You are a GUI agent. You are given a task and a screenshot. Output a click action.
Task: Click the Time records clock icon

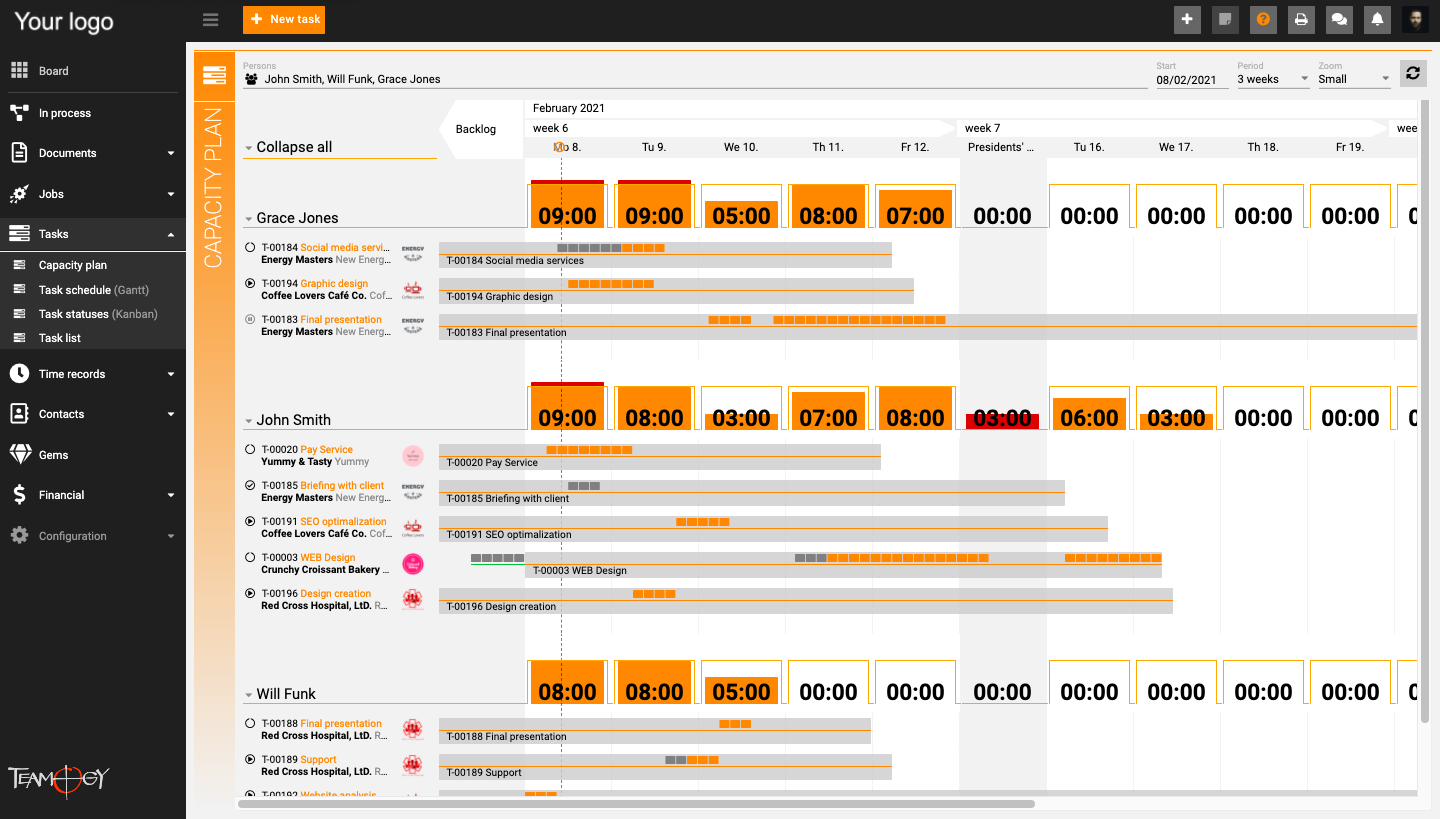19,374
